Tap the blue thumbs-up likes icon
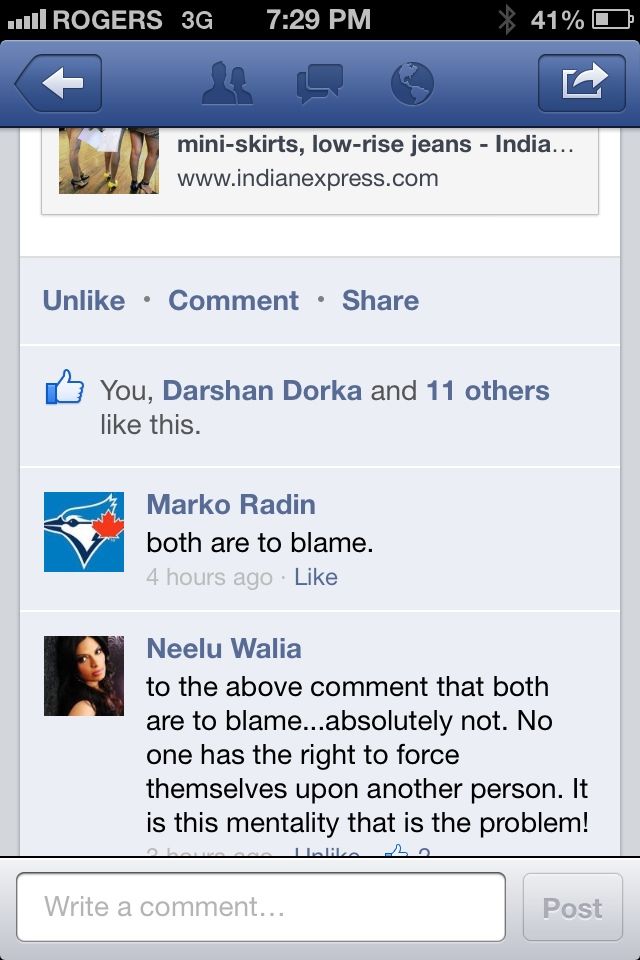Viewport: 640px width, 960px height. point(64,387)
